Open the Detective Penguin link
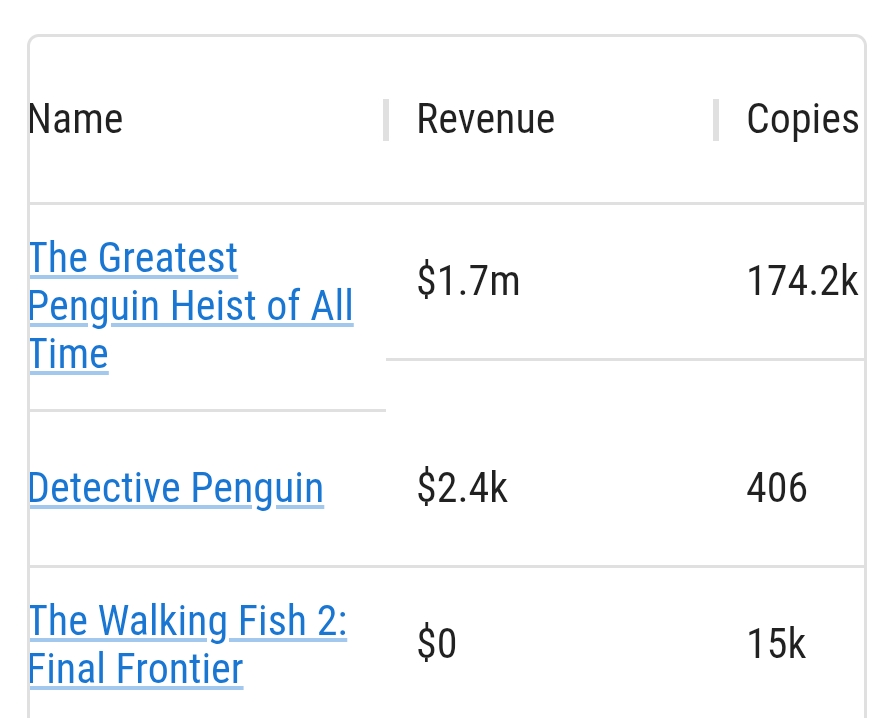This screenshot has height=718, width=879. click(176, 488)
